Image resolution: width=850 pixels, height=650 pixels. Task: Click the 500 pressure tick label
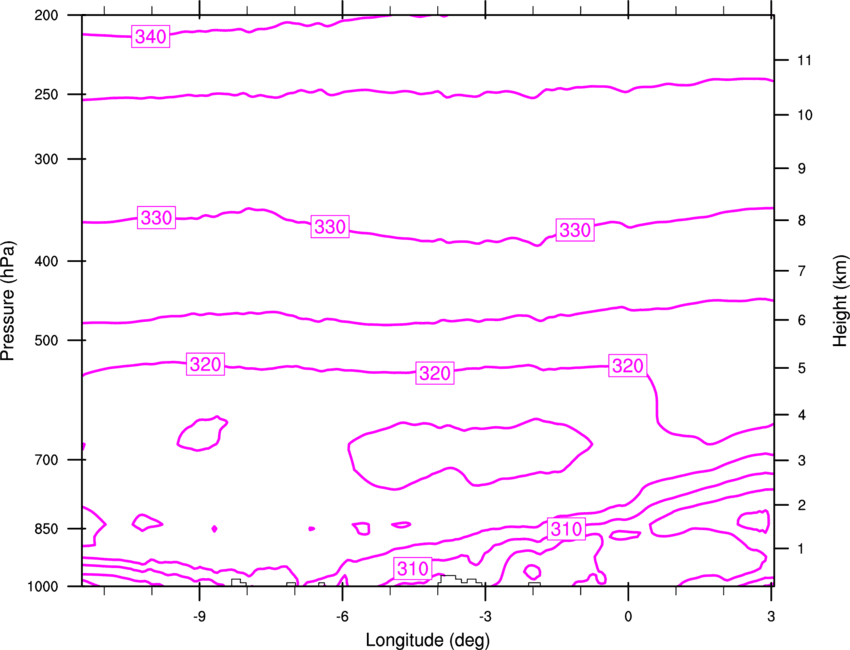[x=46, y=340]
